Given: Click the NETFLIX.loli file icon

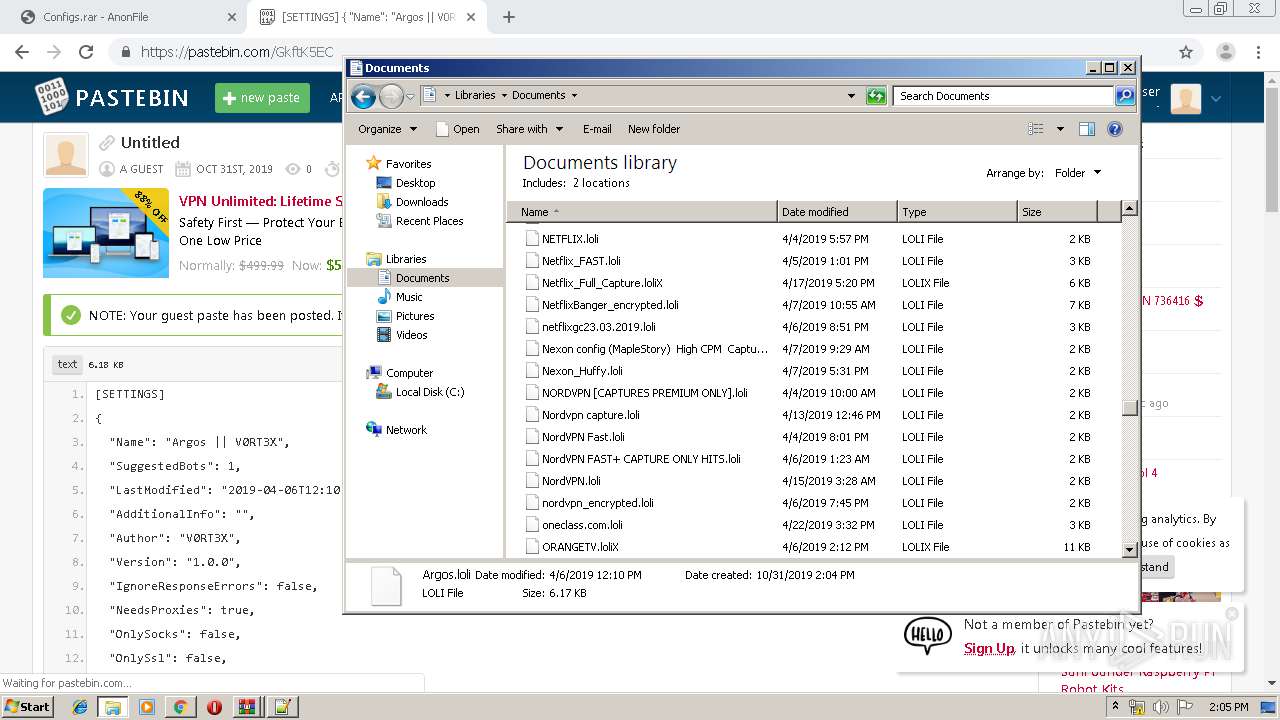Looking at the screenshot, I should pos(532,239).
